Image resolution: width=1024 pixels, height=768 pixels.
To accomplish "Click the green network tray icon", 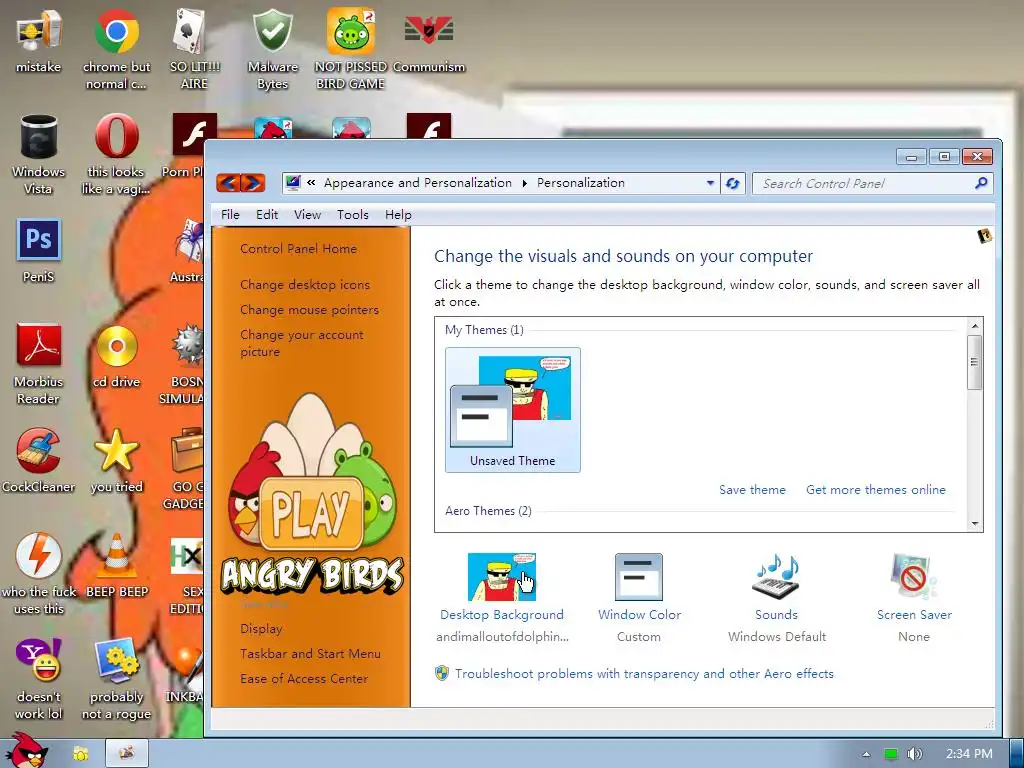I will click(x=890, y=754).
